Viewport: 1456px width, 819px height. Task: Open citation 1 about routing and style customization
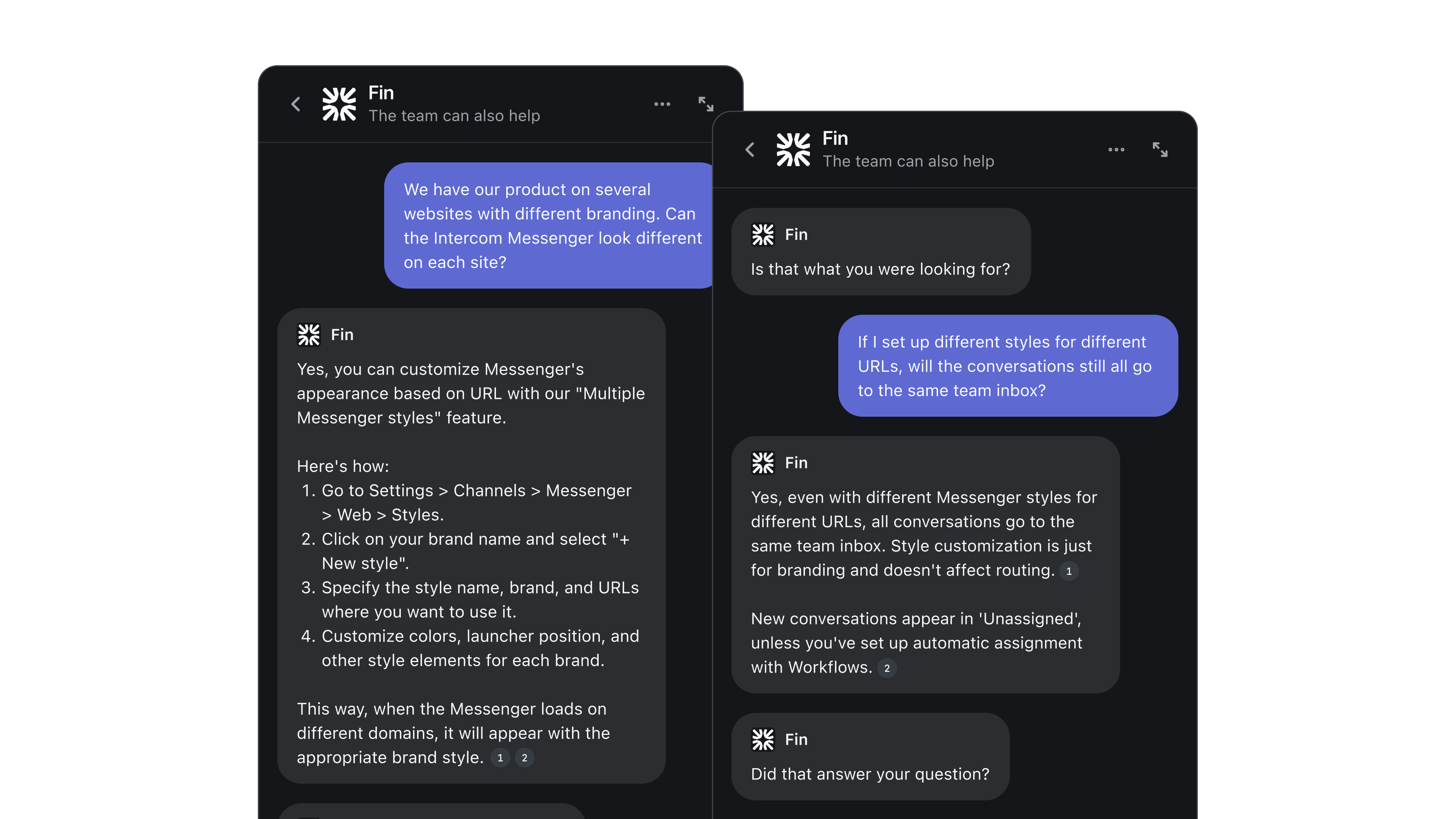pos(1069,571)
